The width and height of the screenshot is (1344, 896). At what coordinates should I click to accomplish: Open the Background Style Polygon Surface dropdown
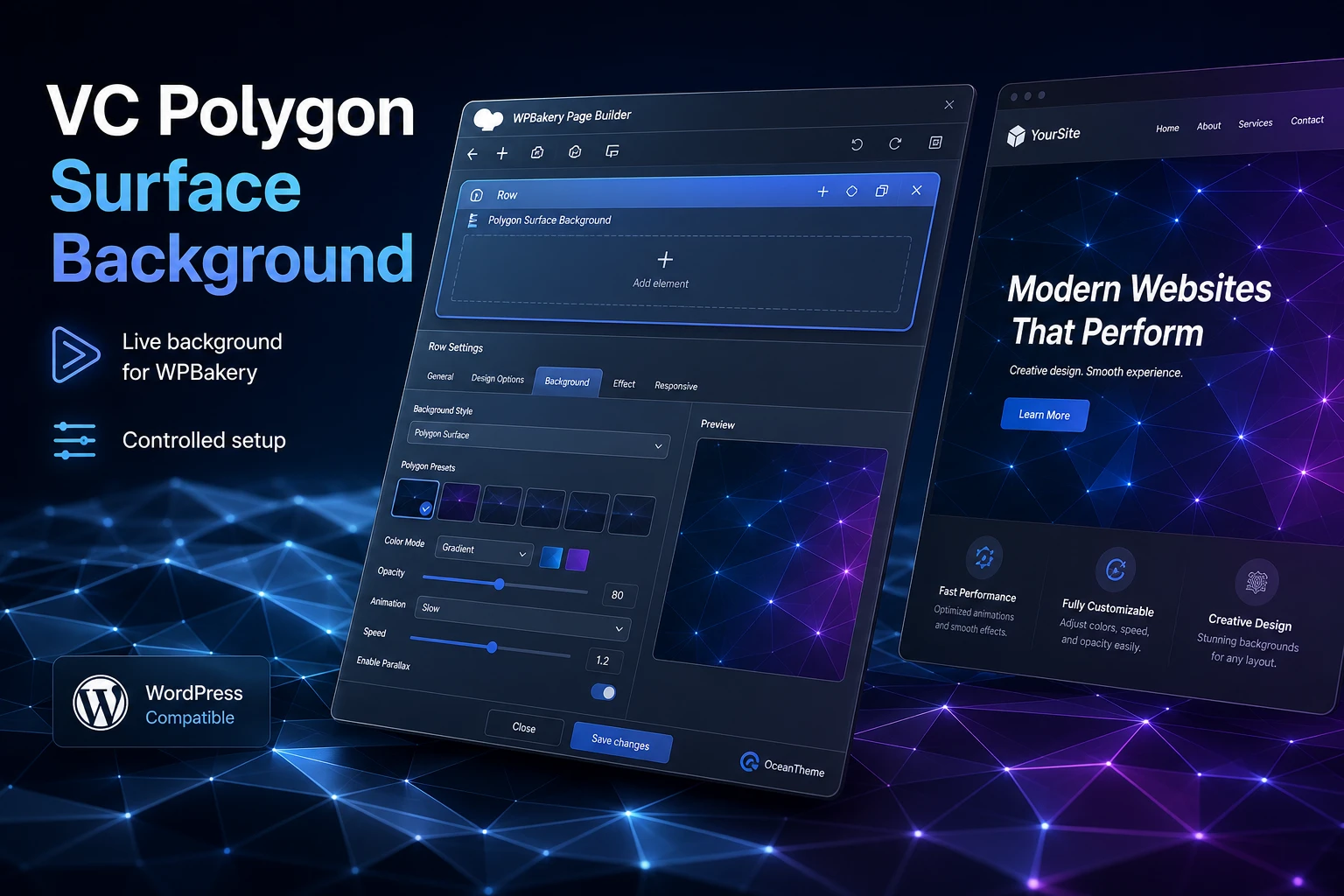tap(539, 439)
